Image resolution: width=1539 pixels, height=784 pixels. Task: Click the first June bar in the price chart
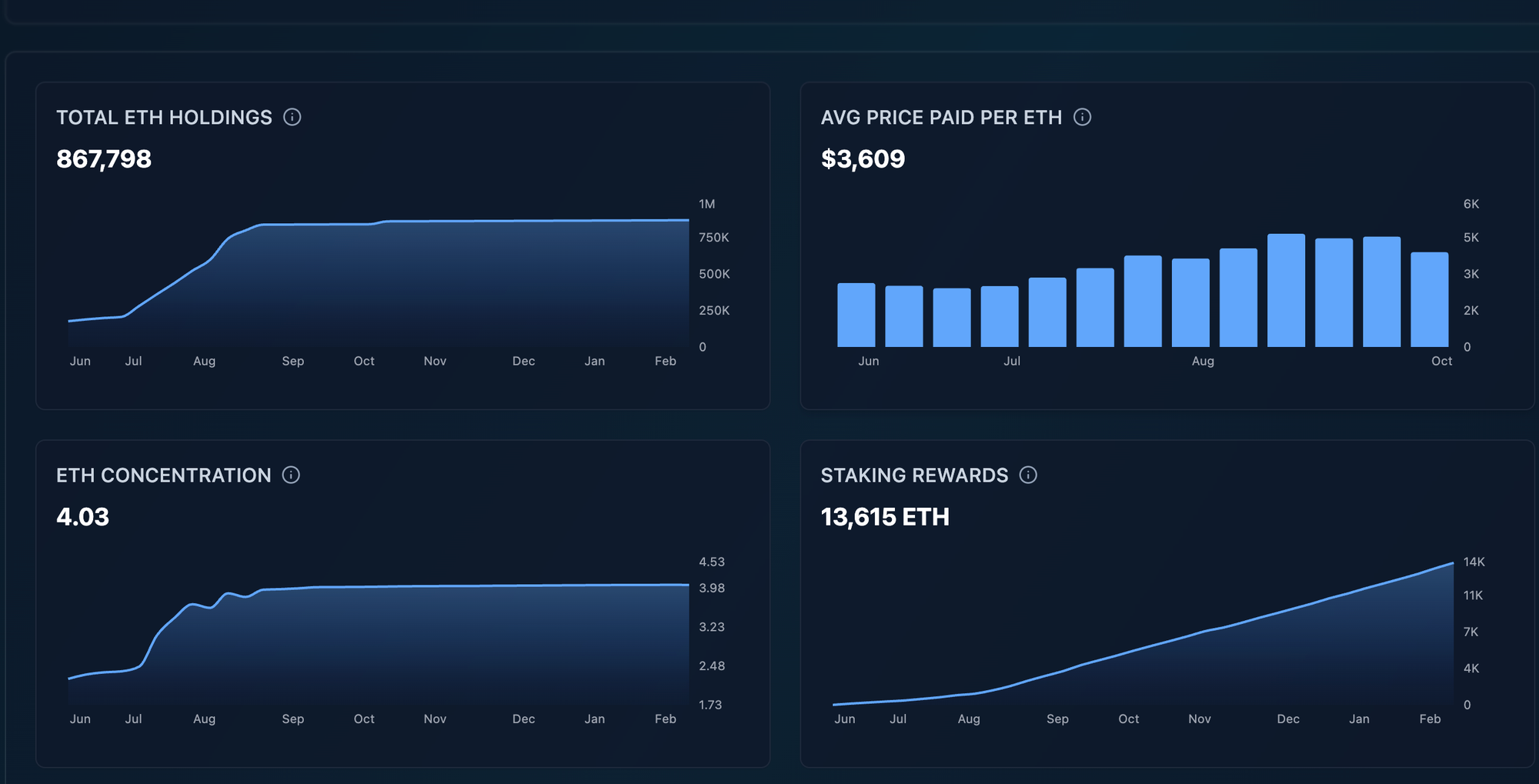click(x=856, y=315)
